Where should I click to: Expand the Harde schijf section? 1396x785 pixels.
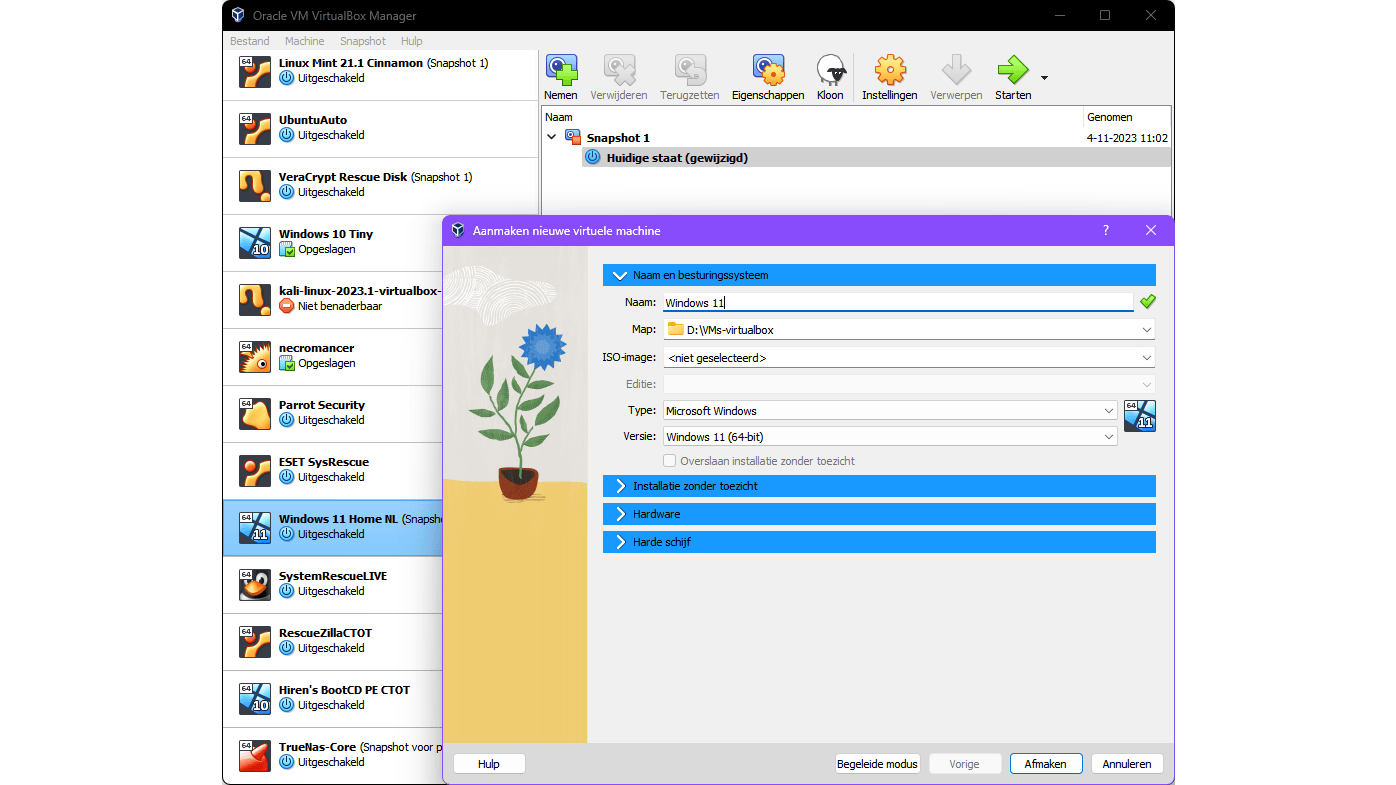pyautogui.click(x=879, y=542)
